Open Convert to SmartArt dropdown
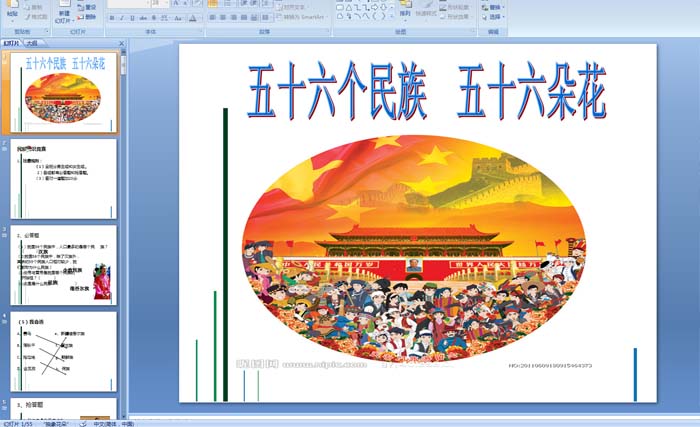Screen dimensions: 700x427 click(x=302, y=17)
